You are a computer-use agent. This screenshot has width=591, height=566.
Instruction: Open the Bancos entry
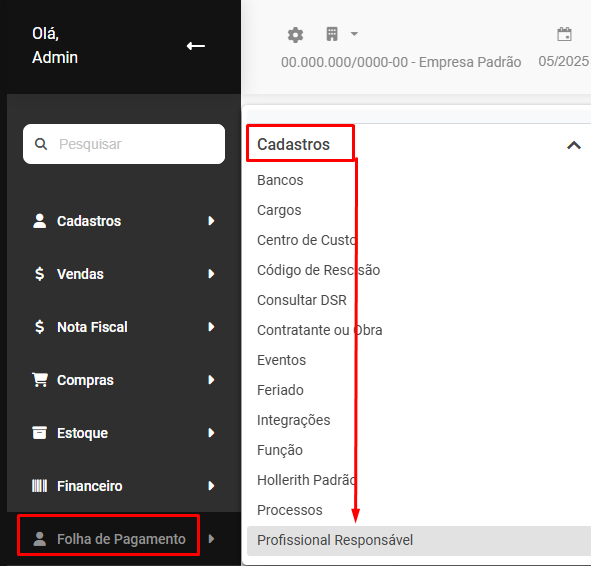click(x=280, y=180)
